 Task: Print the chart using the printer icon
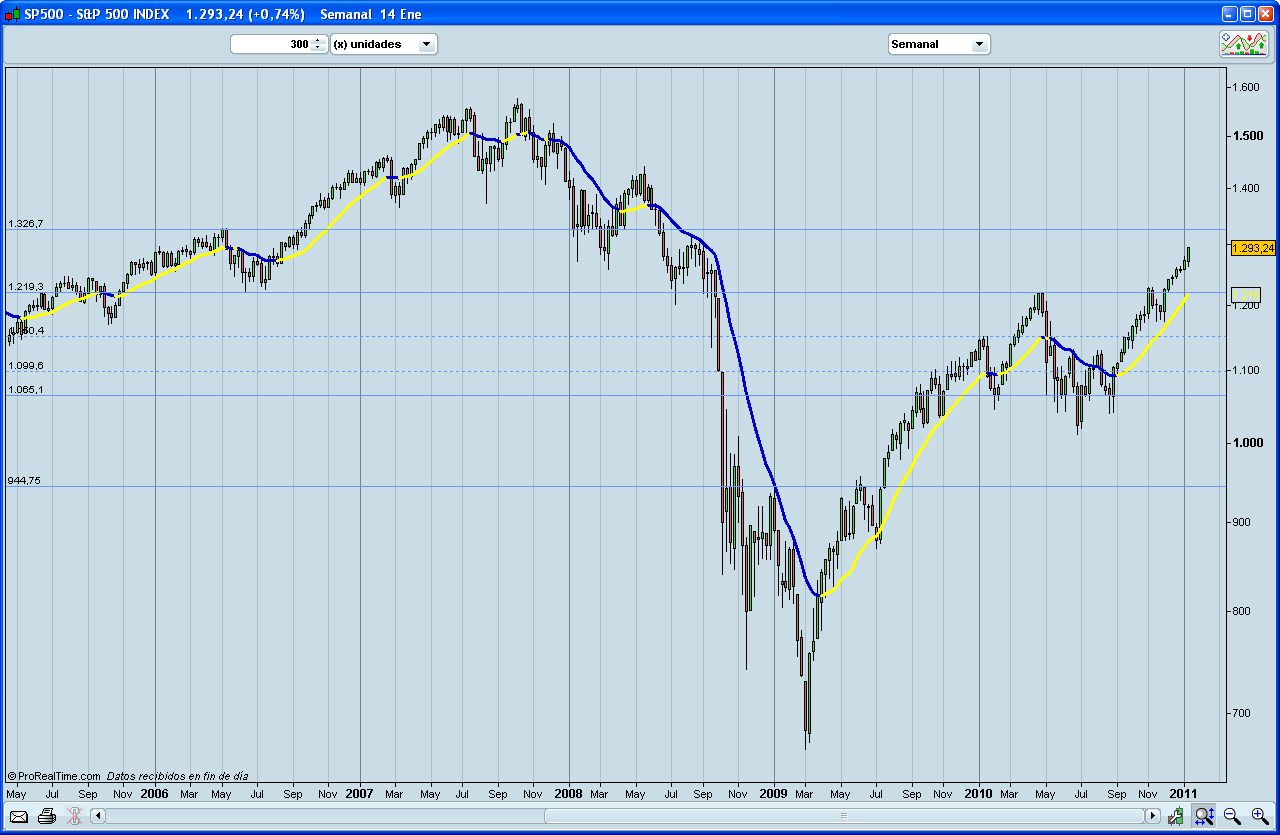pyautogui.click(x=46, y=816)
